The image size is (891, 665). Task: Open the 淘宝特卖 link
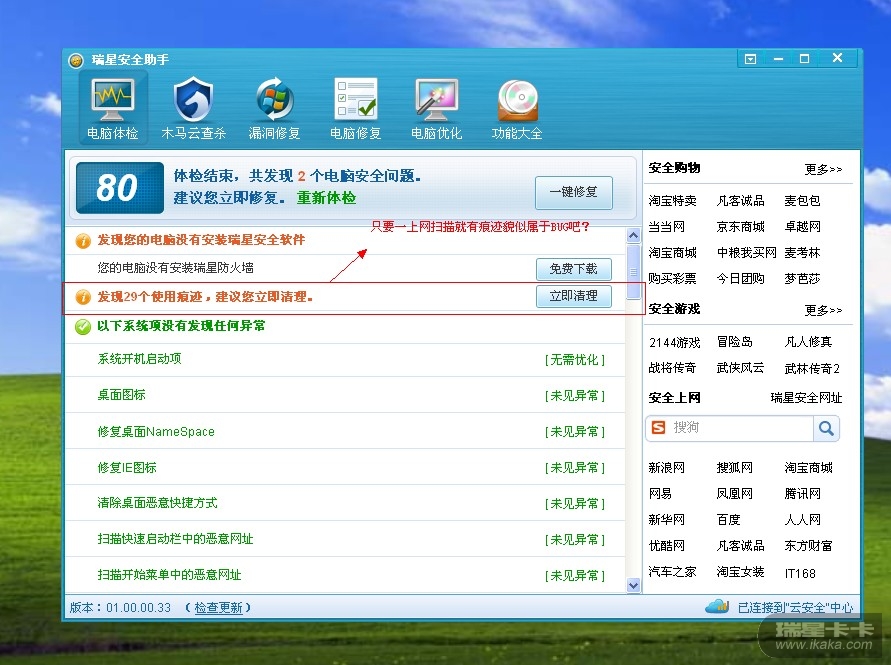point(672,201)
